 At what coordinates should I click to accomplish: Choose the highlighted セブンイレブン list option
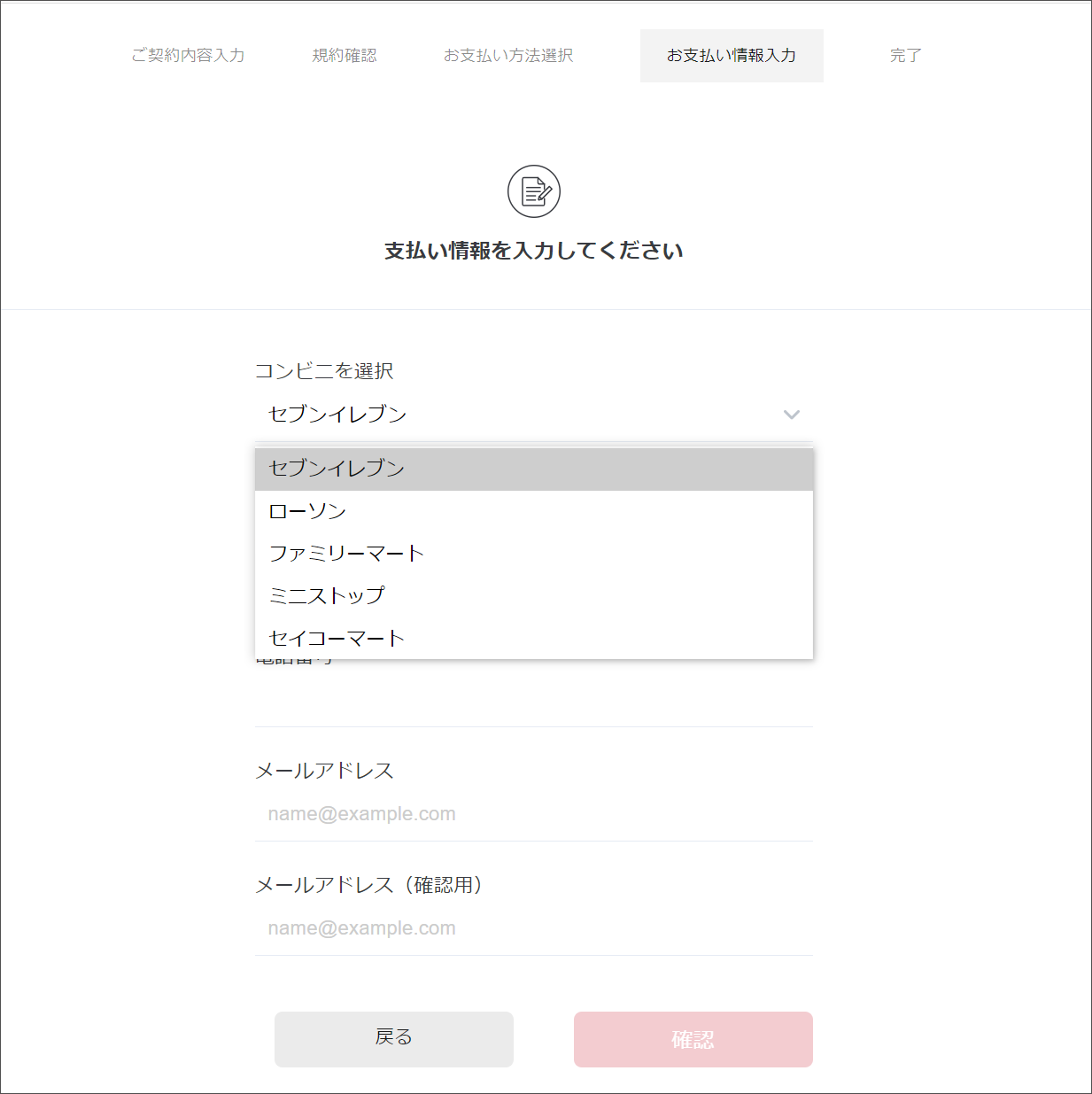pos(533,469)
